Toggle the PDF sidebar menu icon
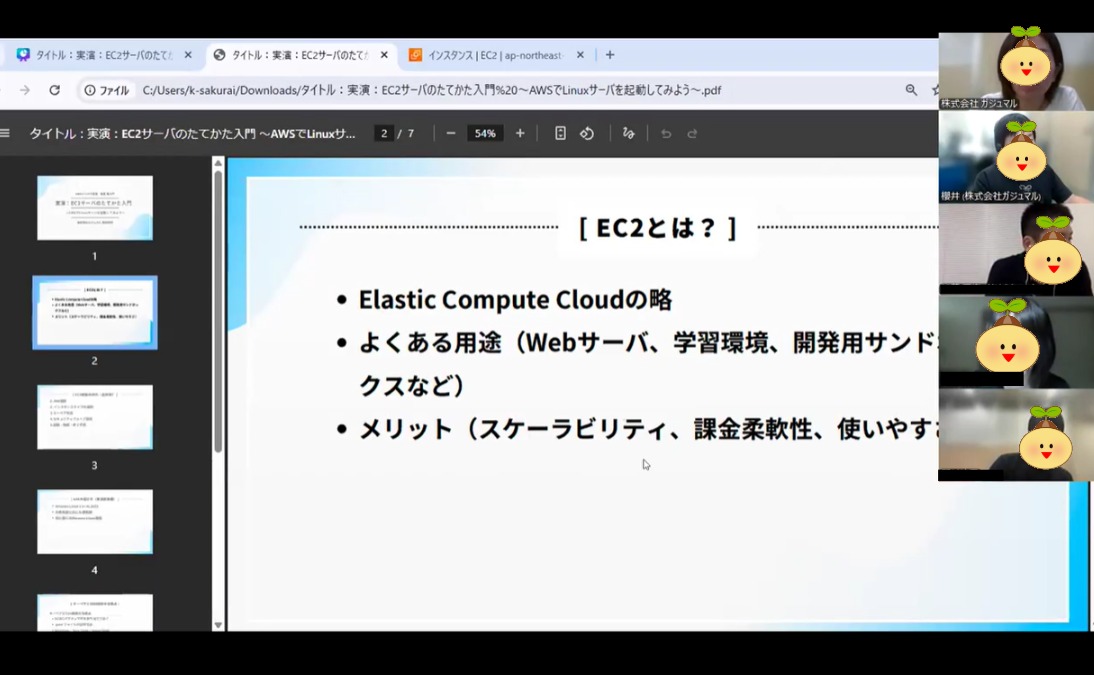Screen dimensions: 1094x675 coord(5,133)
